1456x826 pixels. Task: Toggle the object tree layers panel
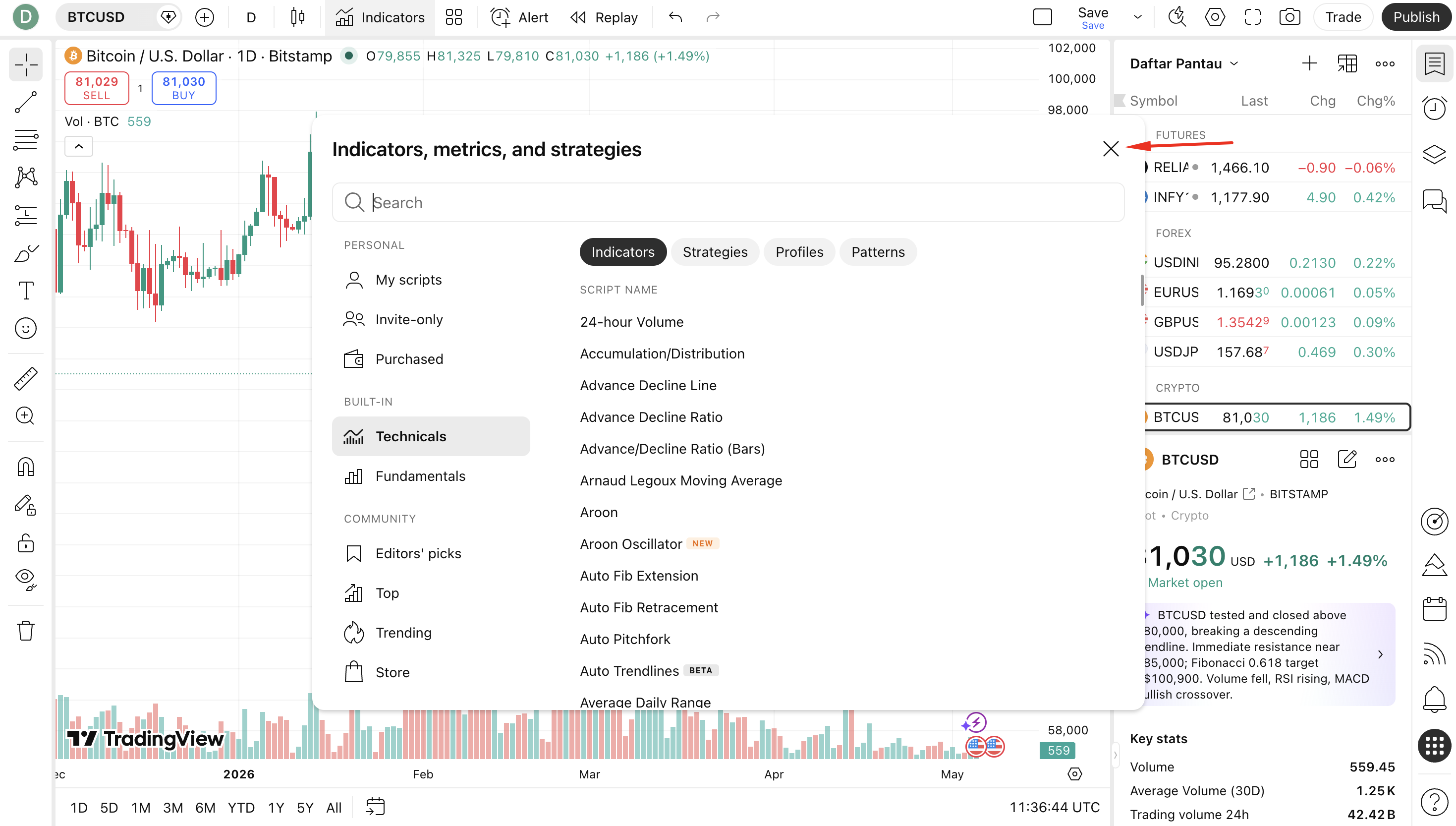click(1435, 154)
